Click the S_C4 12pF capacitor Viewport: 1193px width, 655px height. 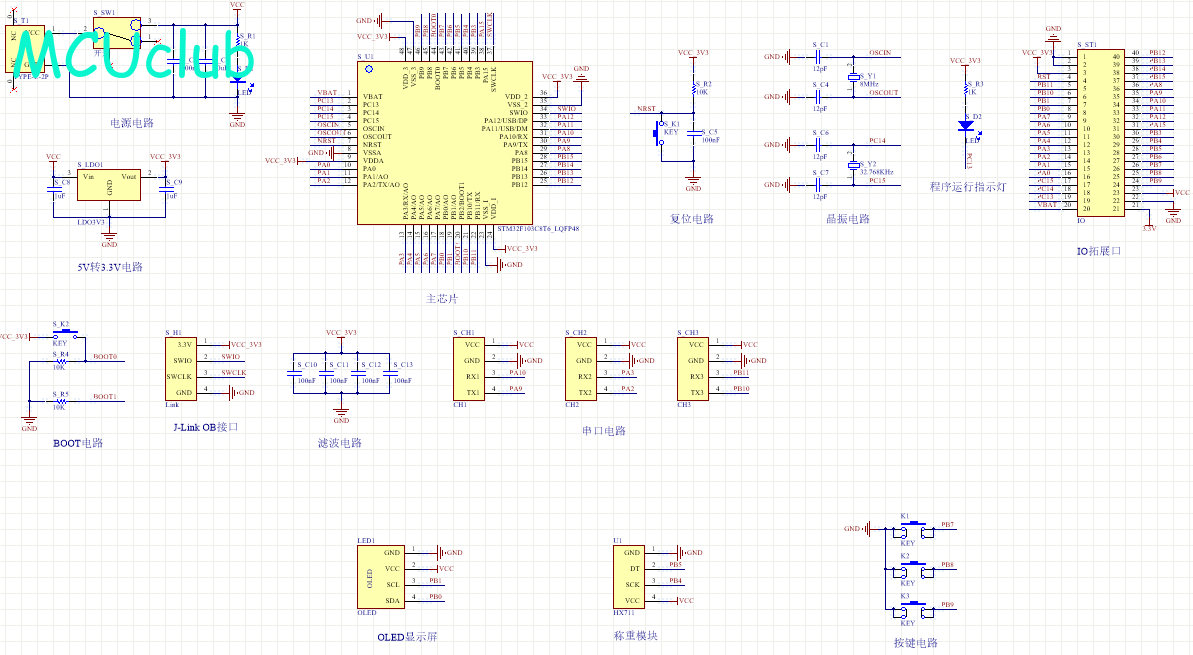pos(819,97)
